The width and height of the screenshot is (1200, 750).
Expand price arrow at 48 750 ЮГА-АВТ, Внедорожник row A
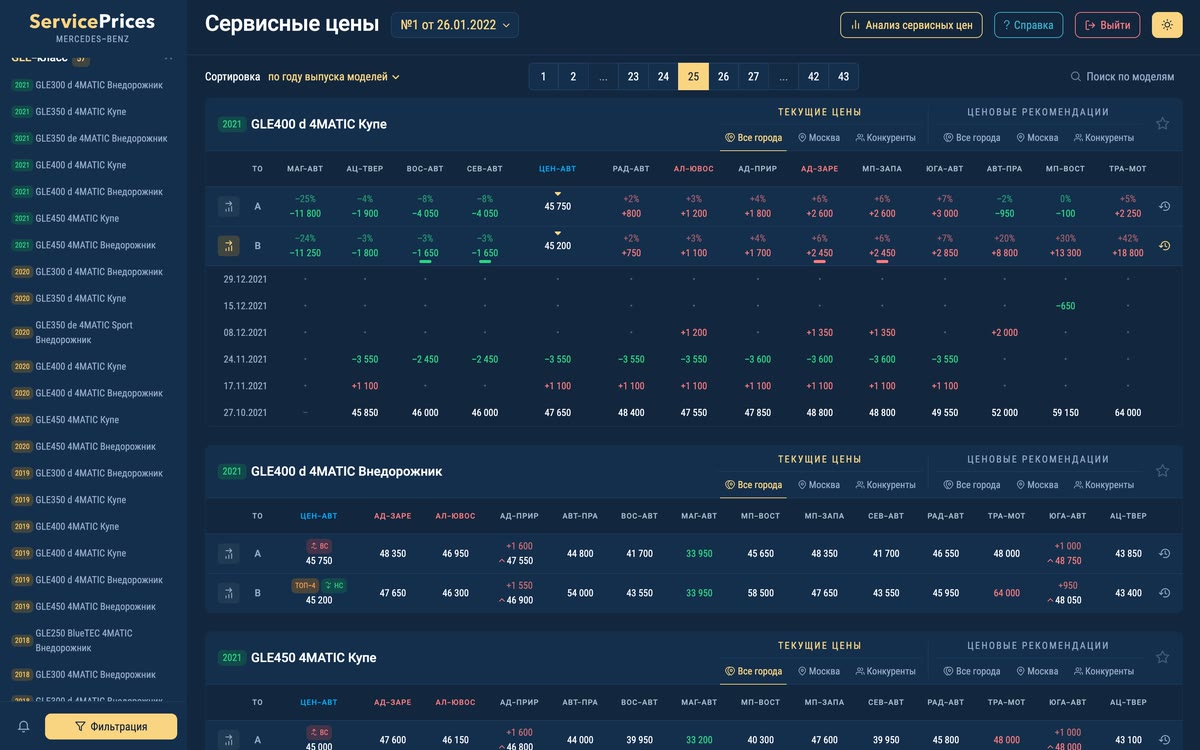pos(1049,561)
